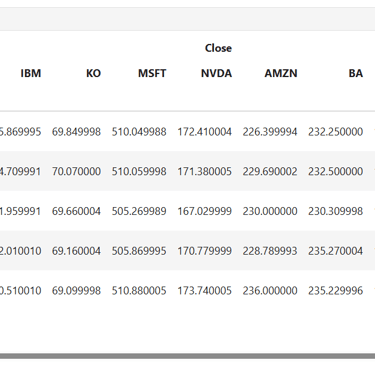
Task: Click AMZN cell value 228.789993
Action: [x=270, y=251]
